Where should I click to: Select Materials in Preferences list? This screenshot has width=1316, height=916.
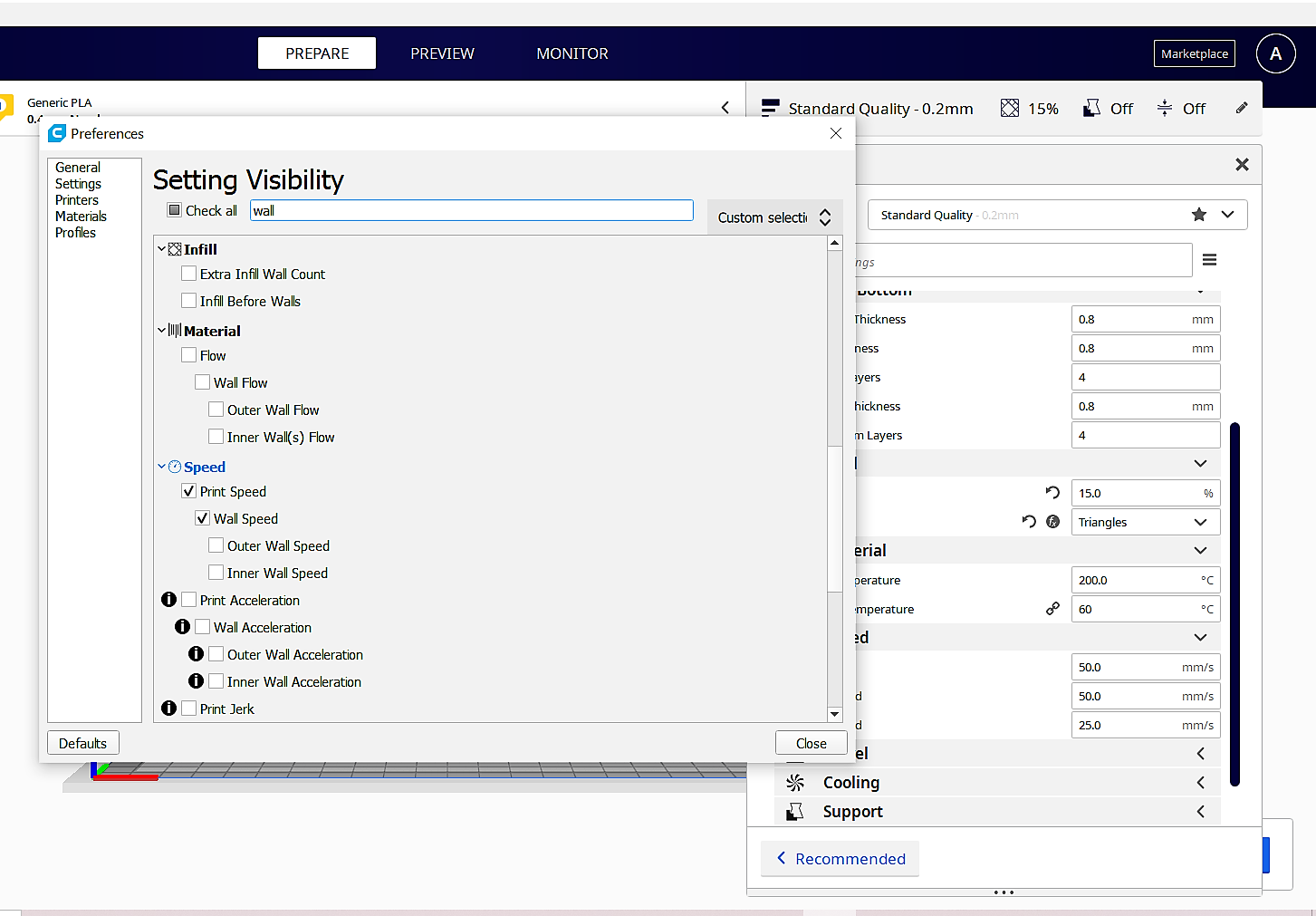(x=81, y=217)
